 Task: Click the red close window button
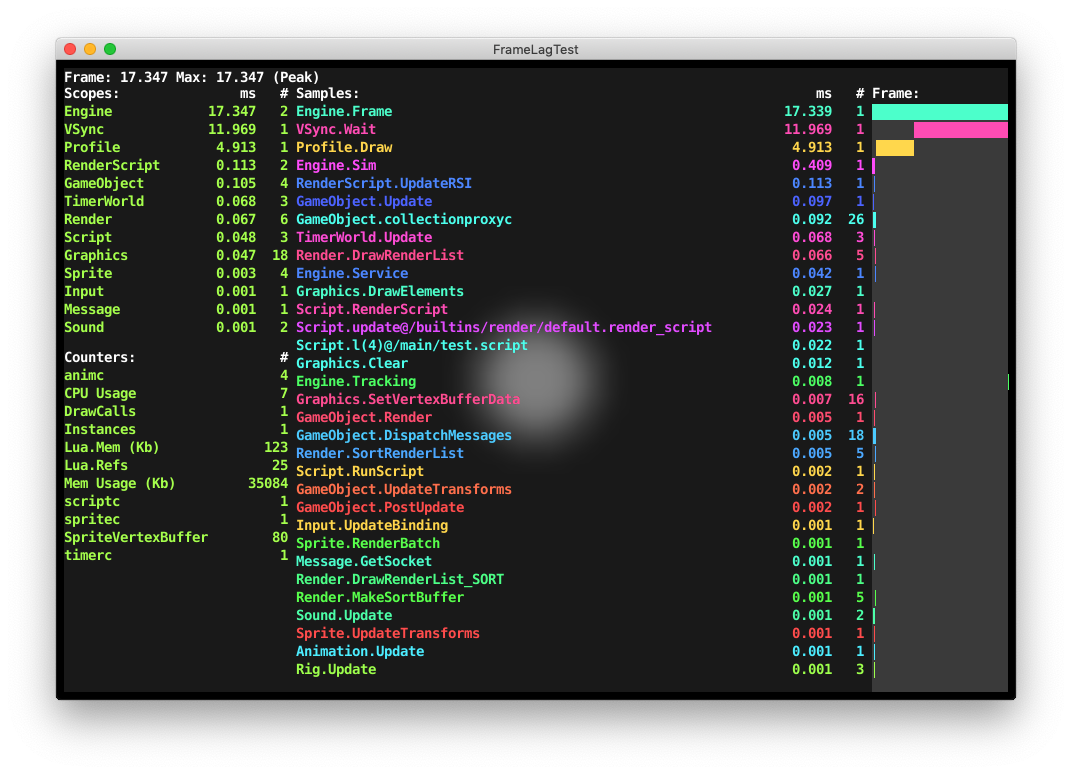point(70,49)
